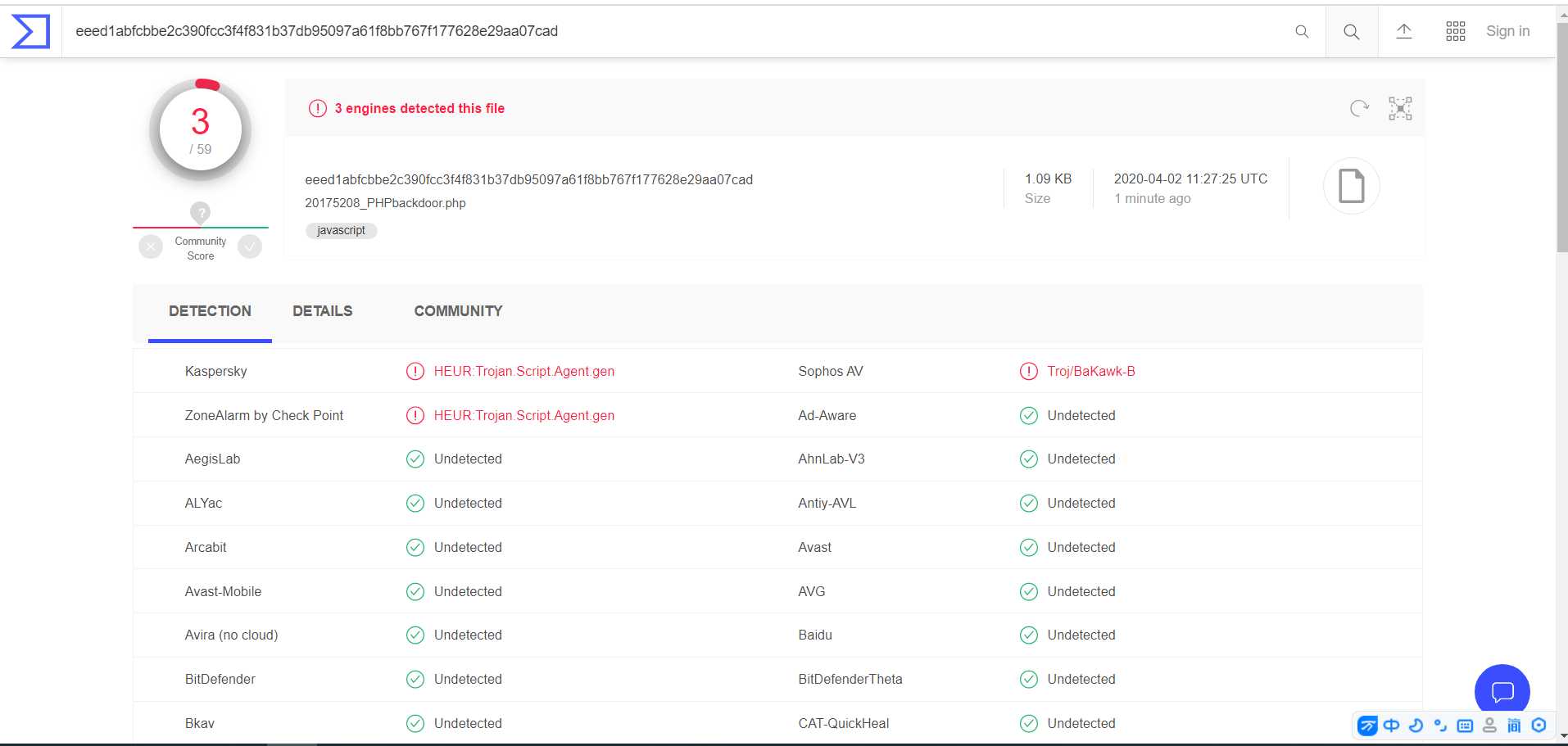The height and width of the screenshot is (746, 1568).
Task: Click the 'BitDefender' engine name
Action: [x=220, y=679]
